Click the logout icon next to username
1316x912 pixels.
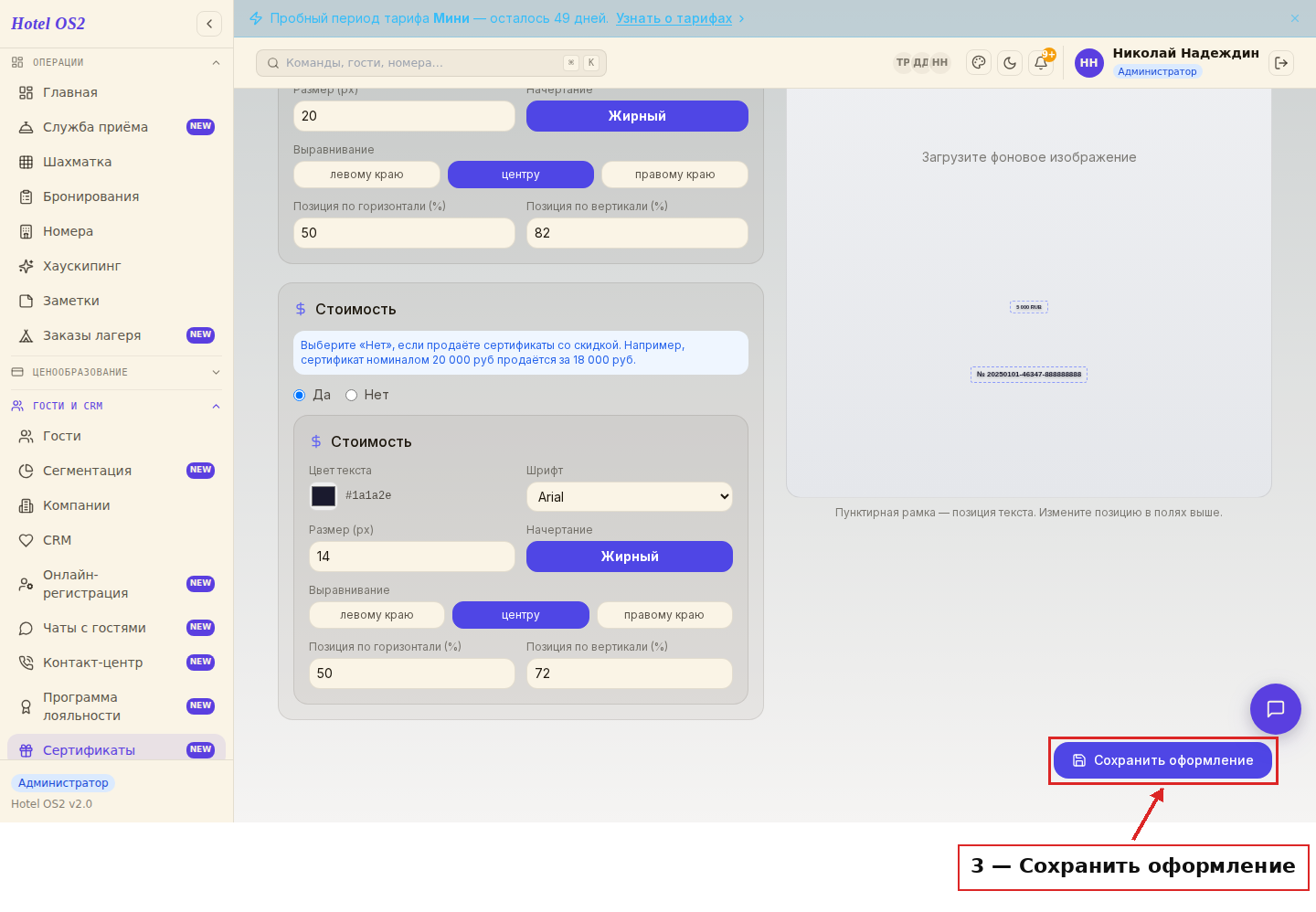pyautogui.click(x=1281, y=63)
